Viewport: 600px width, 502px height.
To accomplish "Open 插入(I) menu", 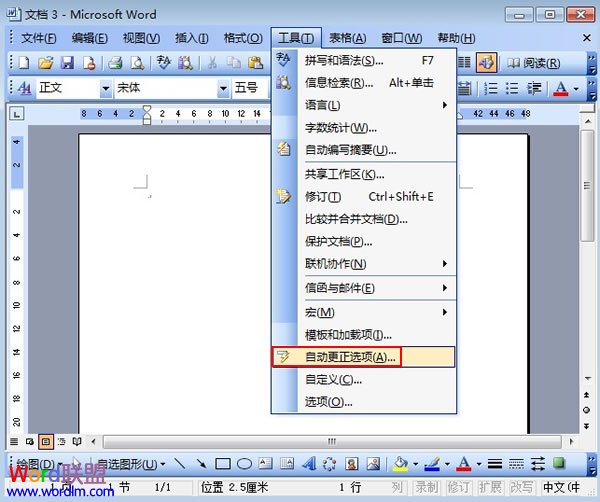I will click(191, 38).
